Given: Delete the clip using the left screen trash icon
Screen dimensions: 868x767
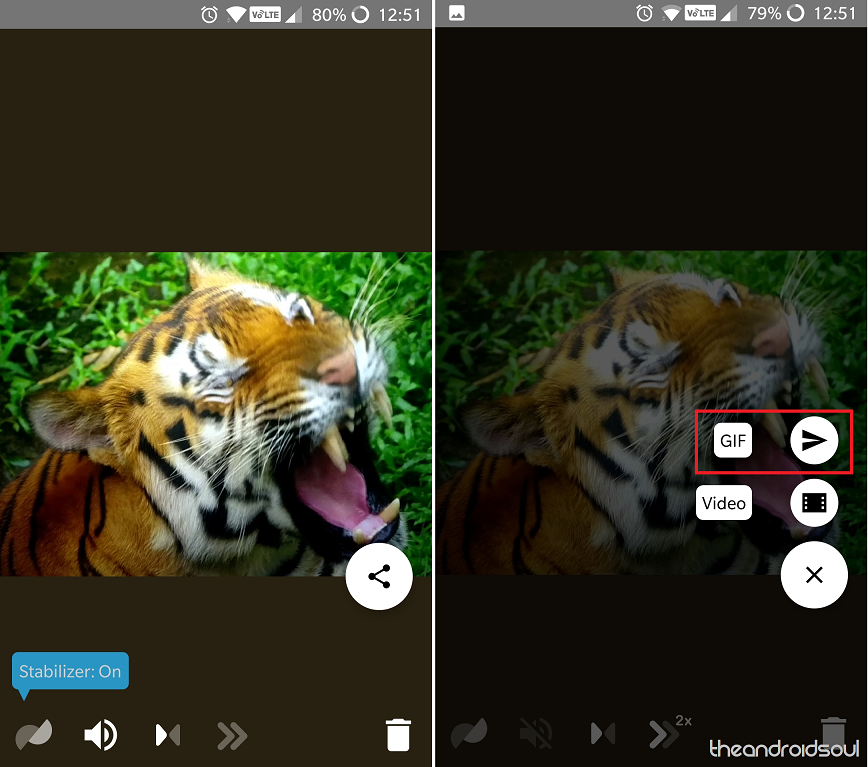Looking at the screenshot, I should coord(398,734).
